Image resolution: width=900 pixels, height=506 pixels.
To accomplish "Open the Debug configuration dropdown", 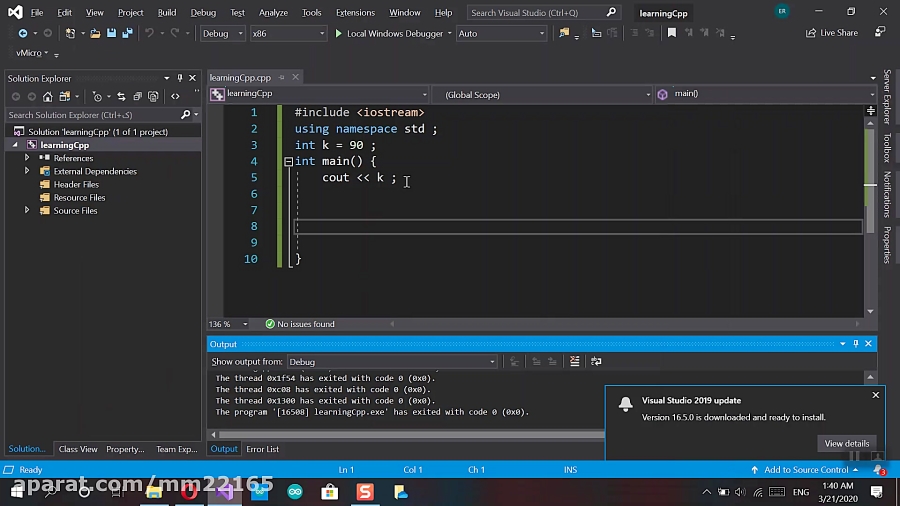I will (x=223, y=33).
